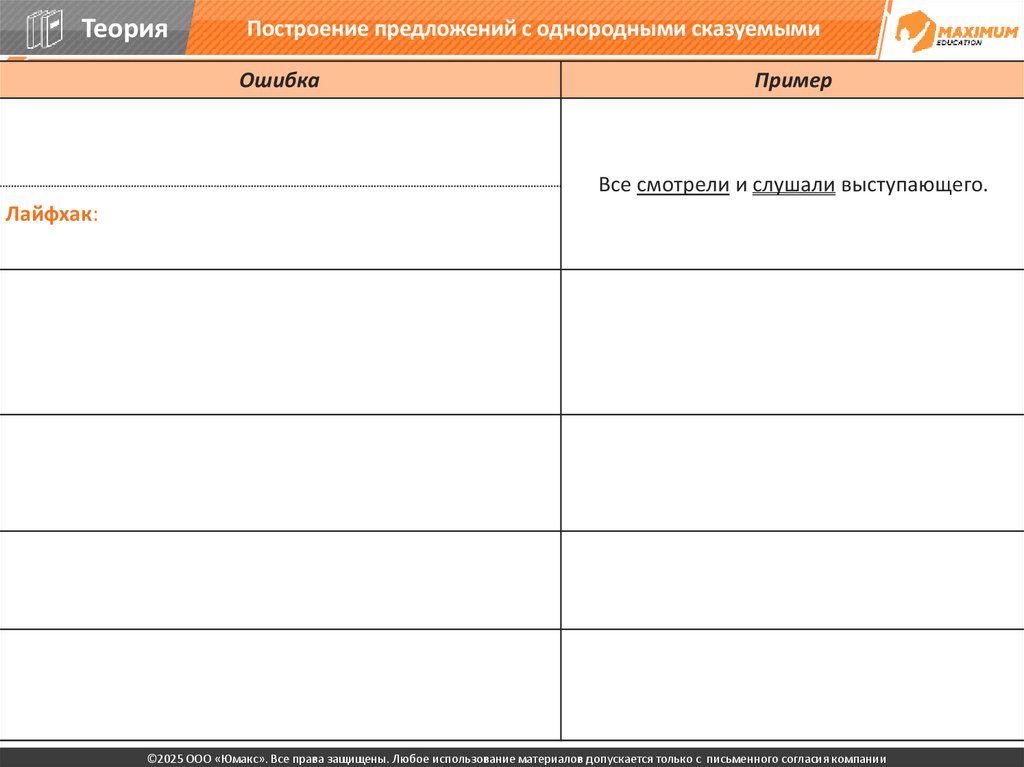Click the Теория heading text

[x=124, y=29]
